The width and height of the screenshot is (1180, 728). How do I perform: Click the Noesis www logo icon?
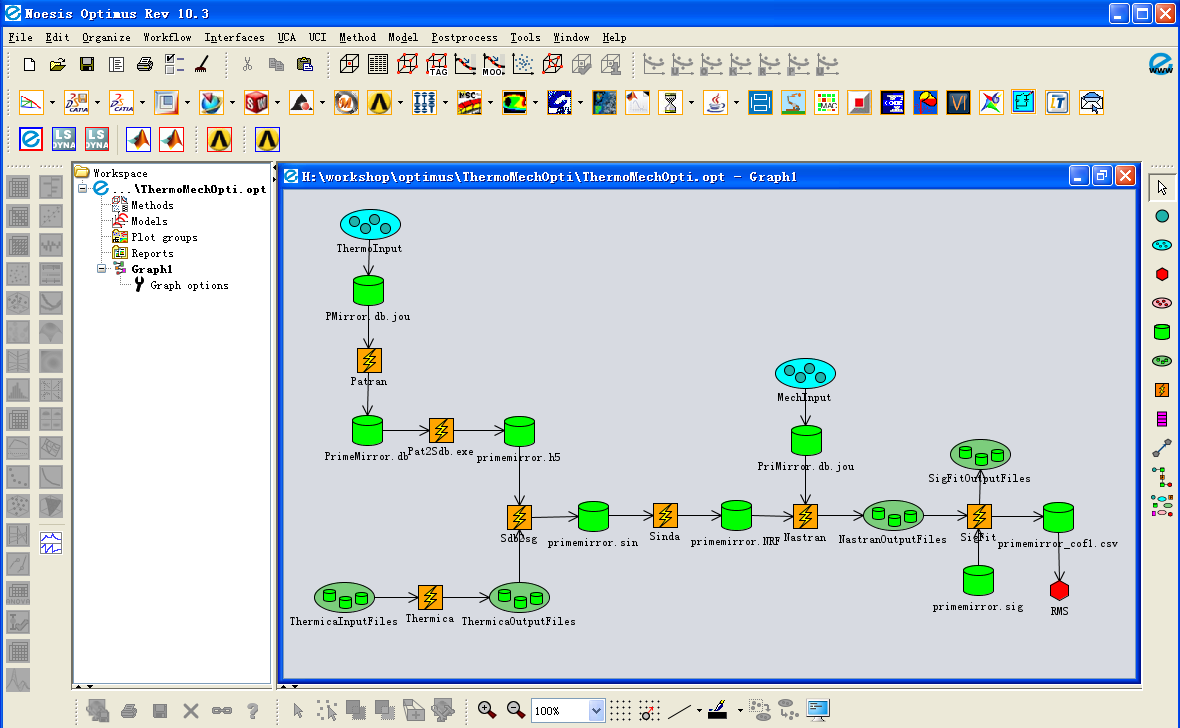[1160, 65]
